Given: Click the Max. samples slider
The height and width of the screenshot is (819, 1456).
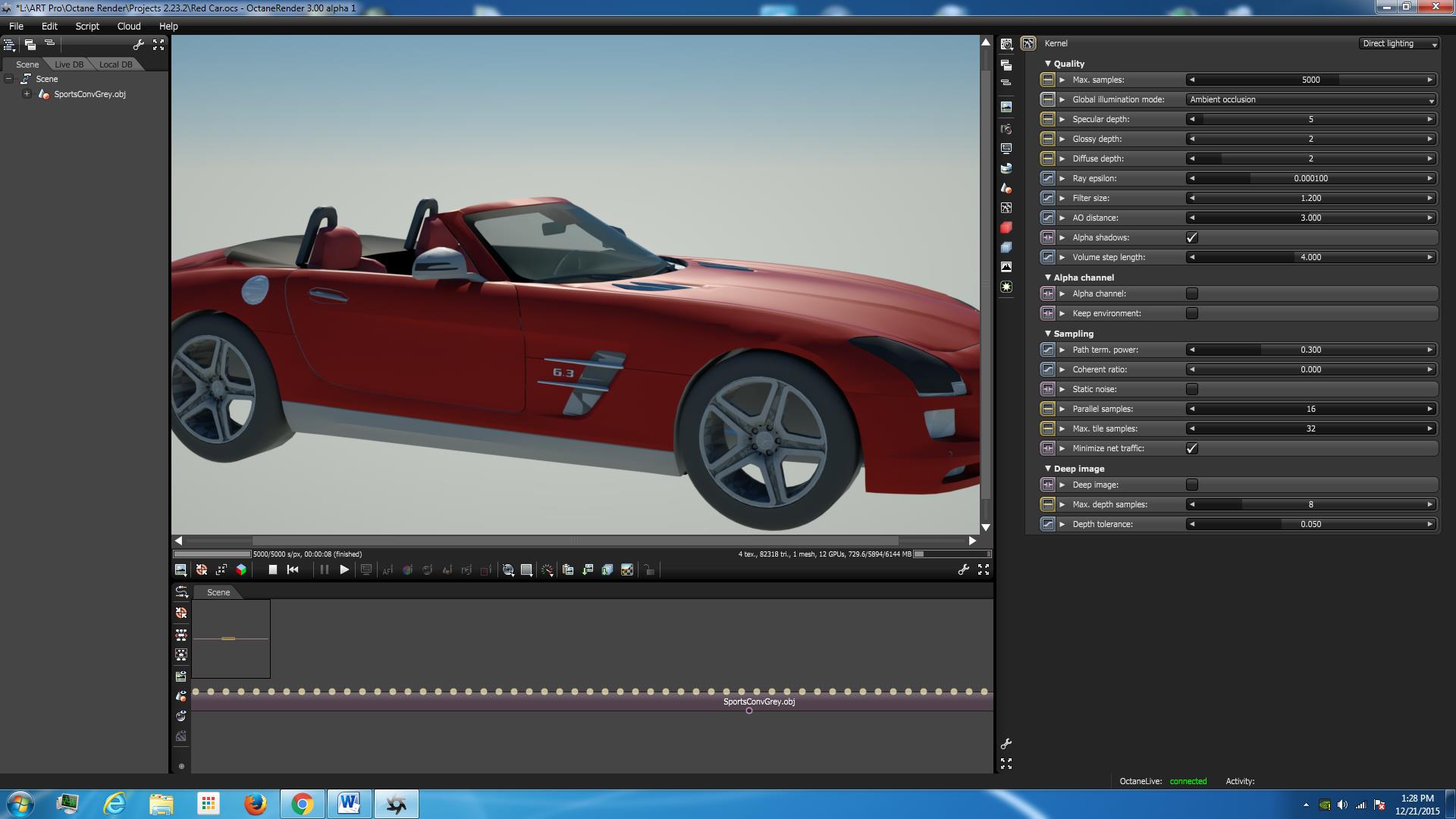Looking at the screenshot, I should pos(1310,80).
